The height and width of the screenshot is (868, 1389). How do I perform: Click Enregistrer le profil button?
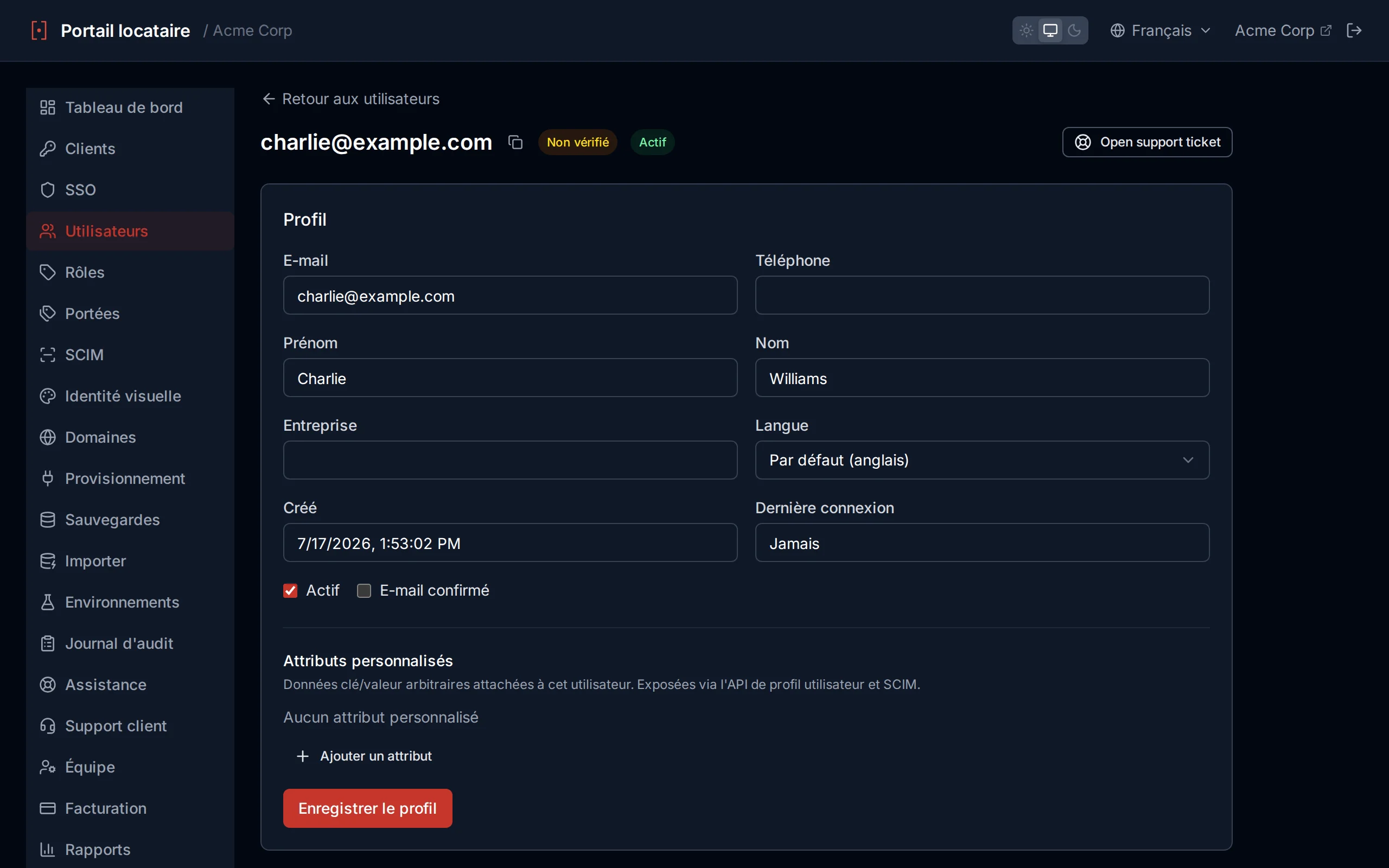[x=367, y=808]
